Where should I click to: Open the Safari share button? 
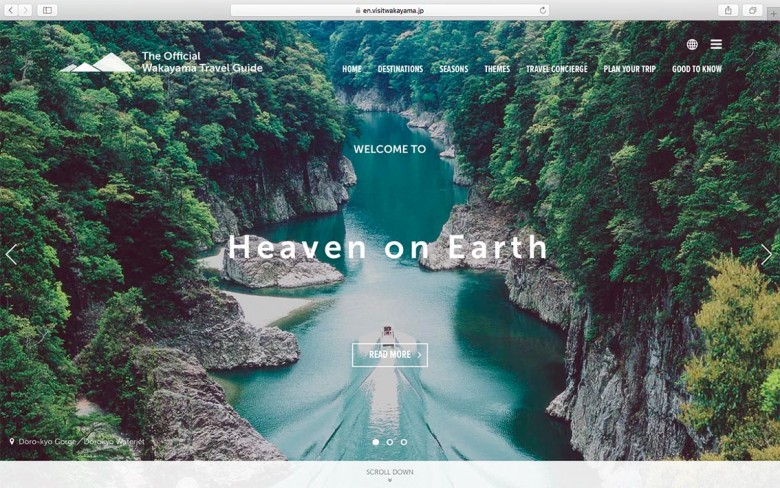(728, 10)
